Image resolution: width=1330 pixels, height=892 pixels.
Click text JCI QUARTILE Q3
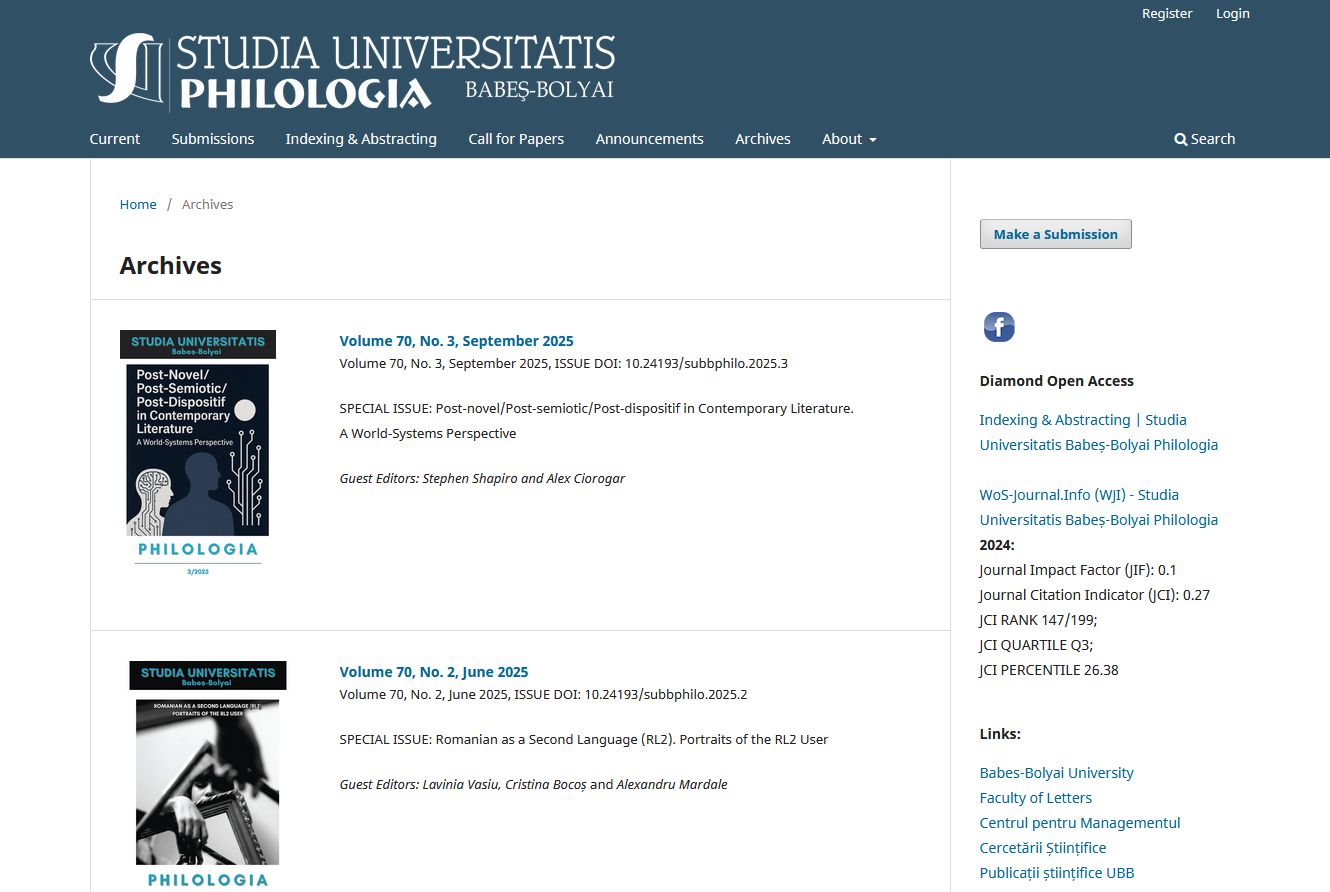pos(1036,645)
